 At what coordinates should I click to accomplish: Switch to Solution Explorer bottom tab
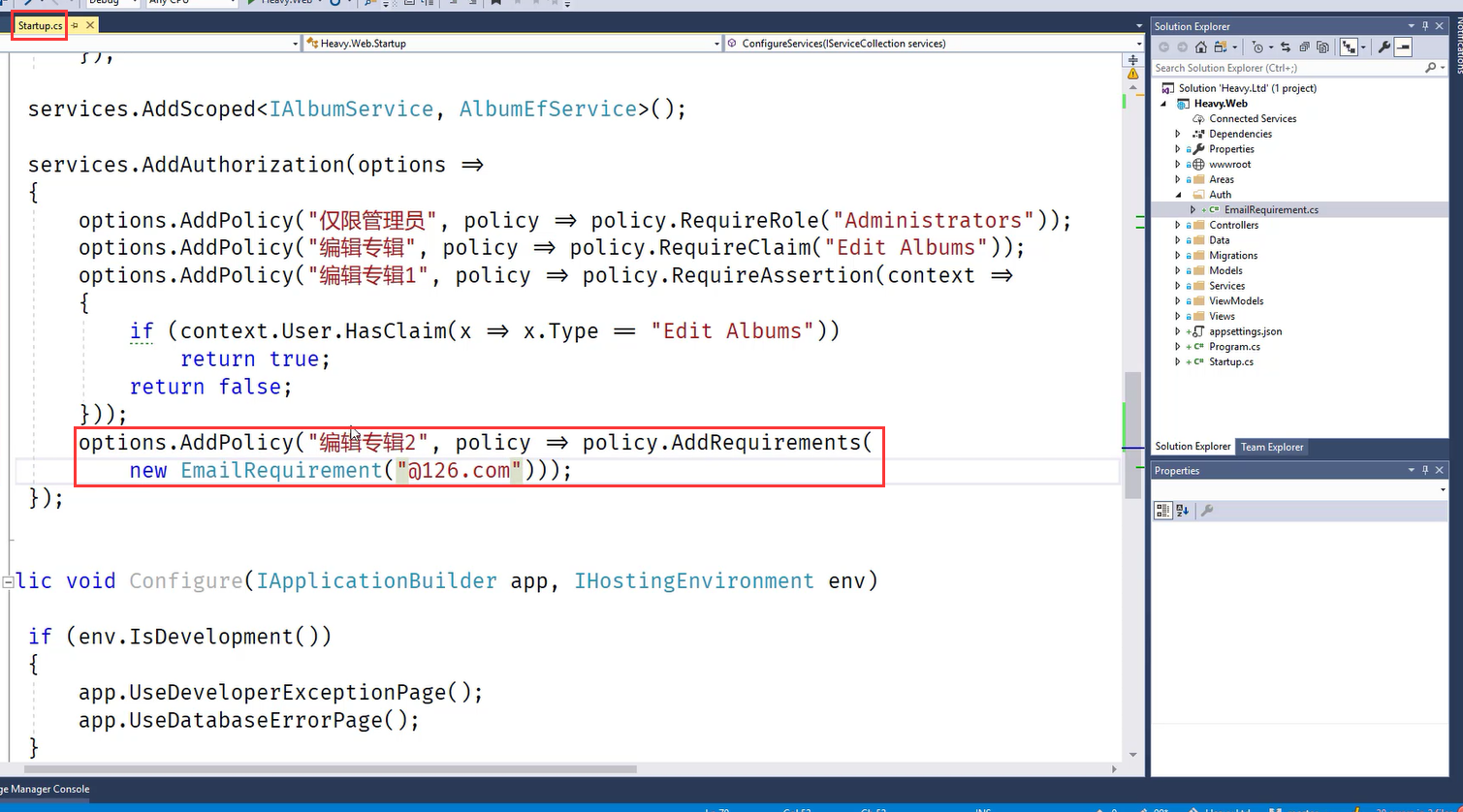(1193, 447)
